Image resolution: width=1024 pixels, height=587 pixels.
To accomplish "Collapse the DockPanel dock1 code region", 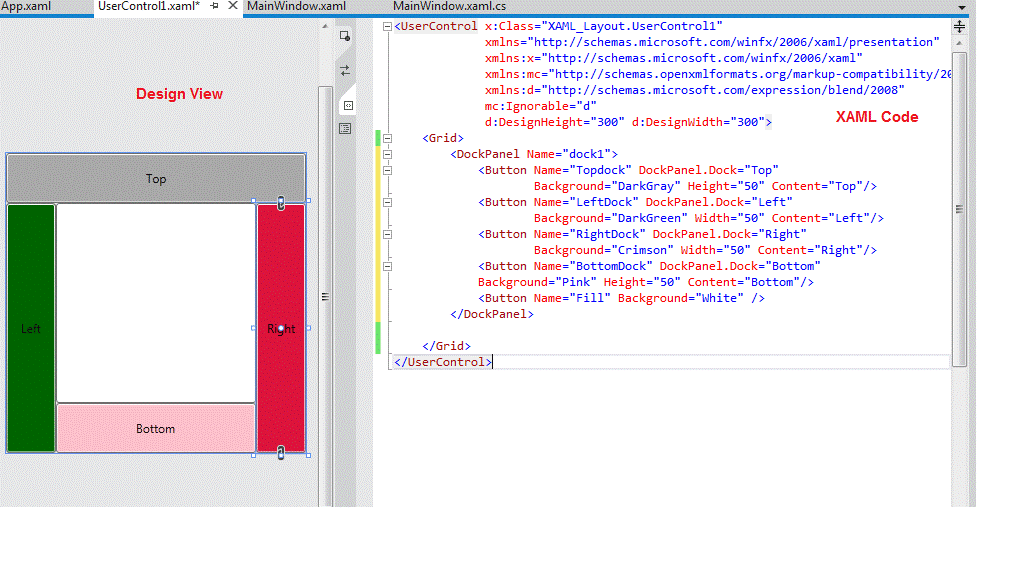I will [x=387, y=154].
